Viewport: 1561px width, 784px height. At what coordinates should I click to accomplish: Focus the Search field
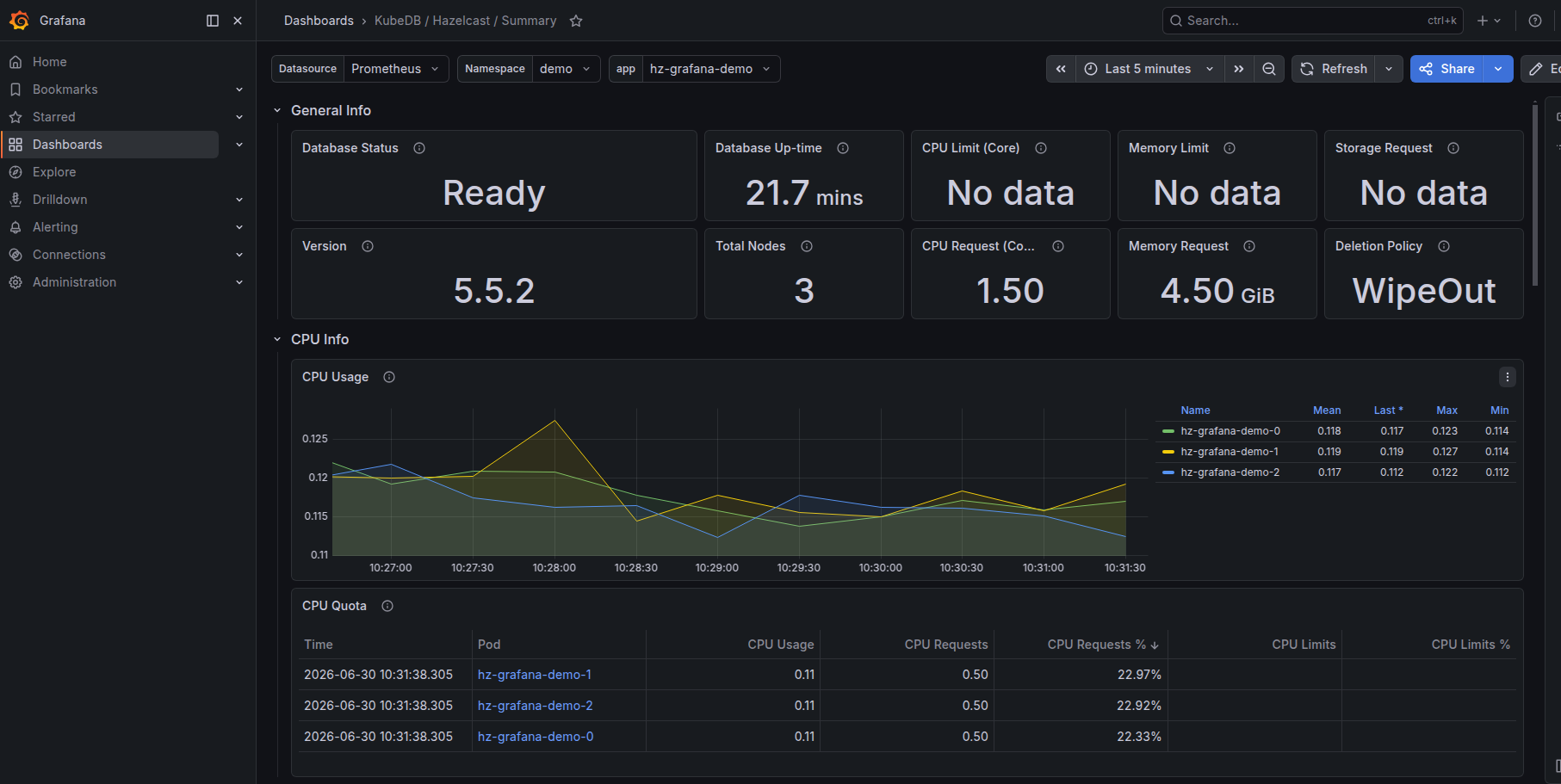(1313, 21)
